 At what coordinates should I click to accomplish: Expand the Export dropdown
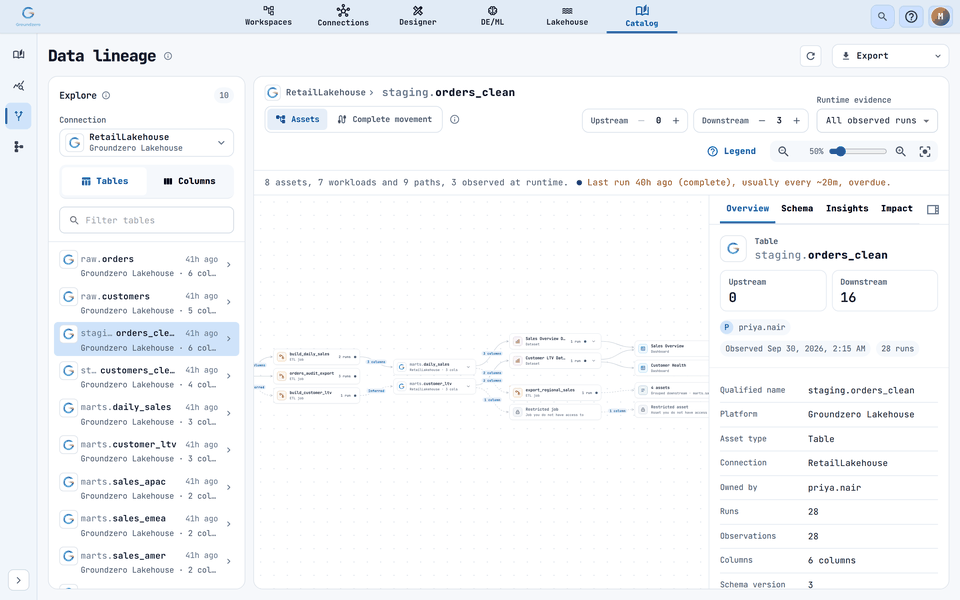pos(890,56)
